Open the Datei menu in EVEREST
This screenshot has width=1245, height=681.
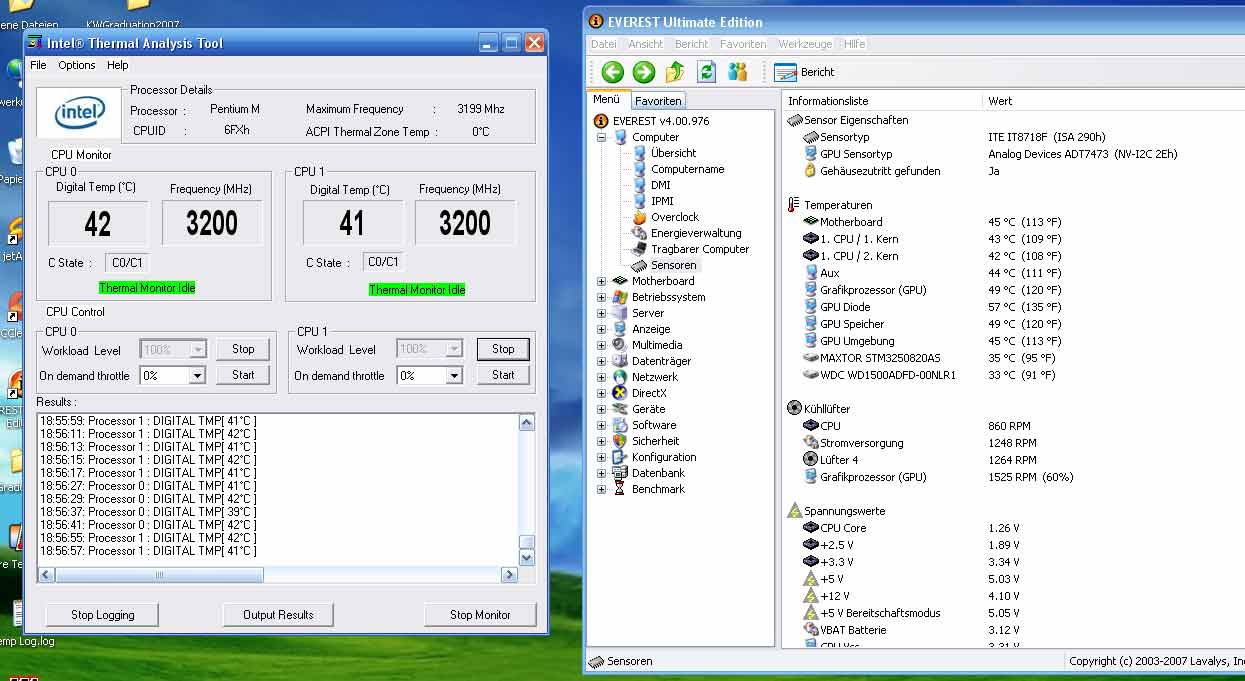pos(604,44)
